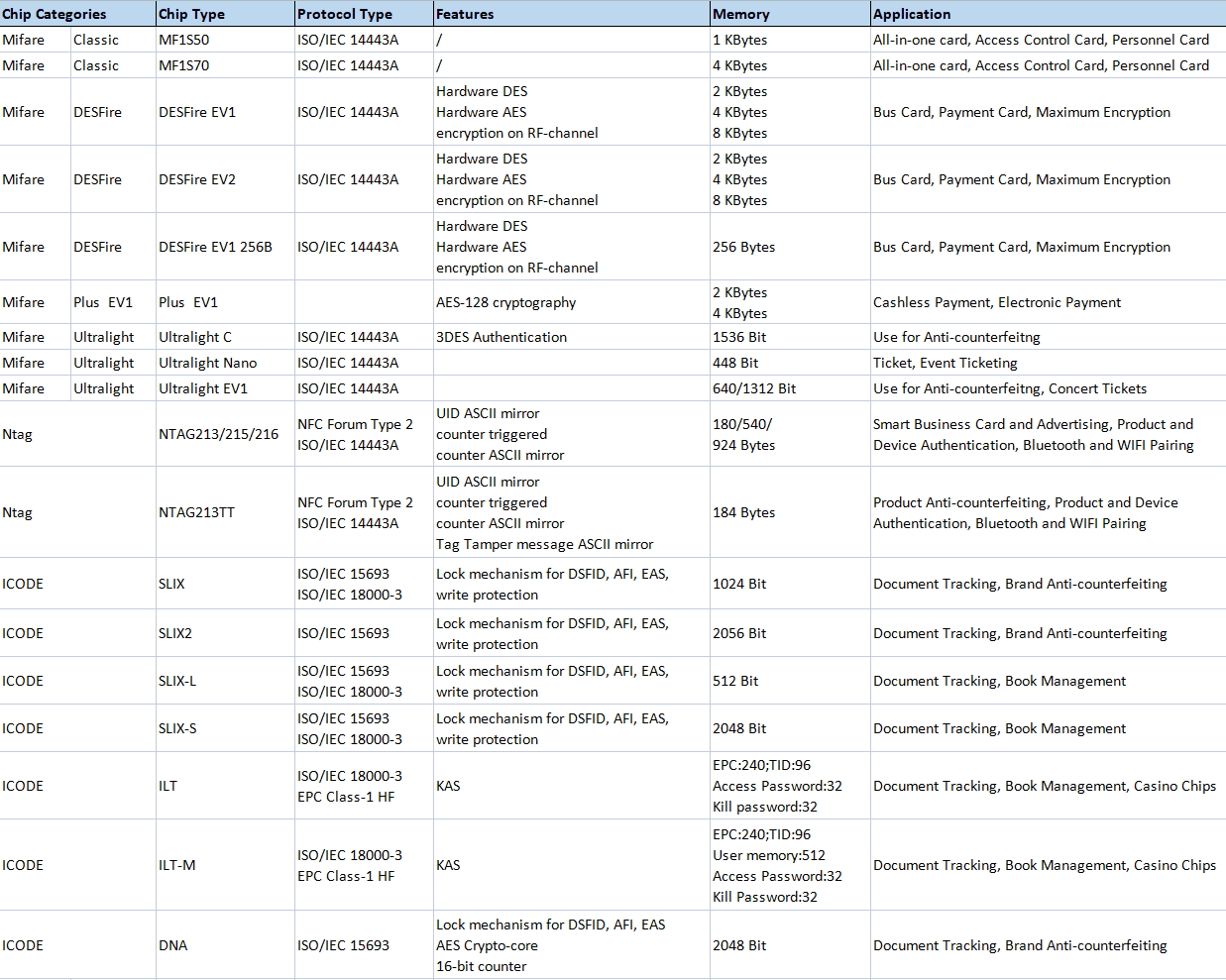Image resolution: width=1226 pixels, height=980 pixels.
Task: Click the DESFire EV1 256B cell
Action: pyautogui.click(x=215, y=247)
